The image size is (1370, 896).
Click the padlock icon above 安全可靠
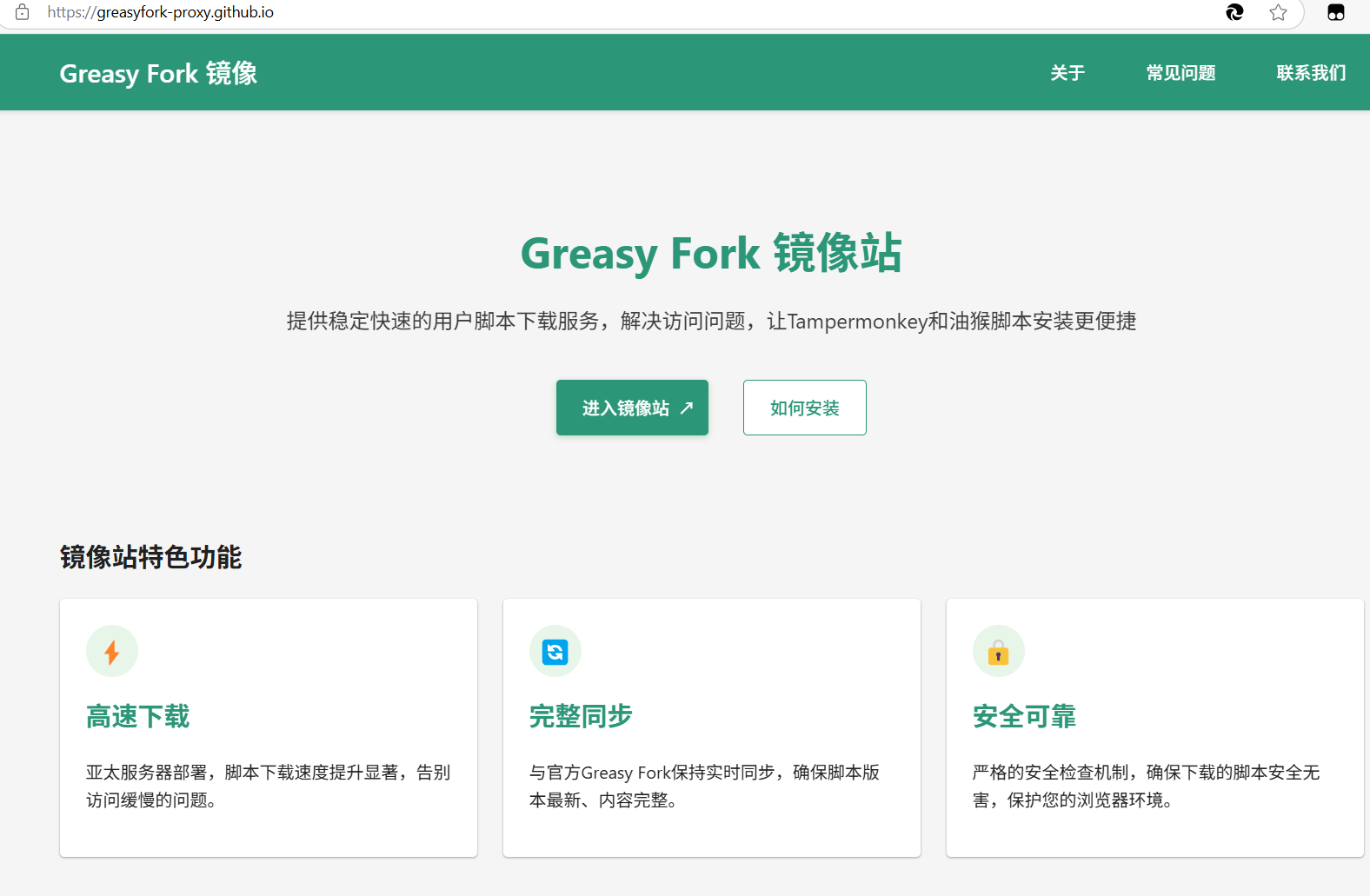click(x=999, y=651)
